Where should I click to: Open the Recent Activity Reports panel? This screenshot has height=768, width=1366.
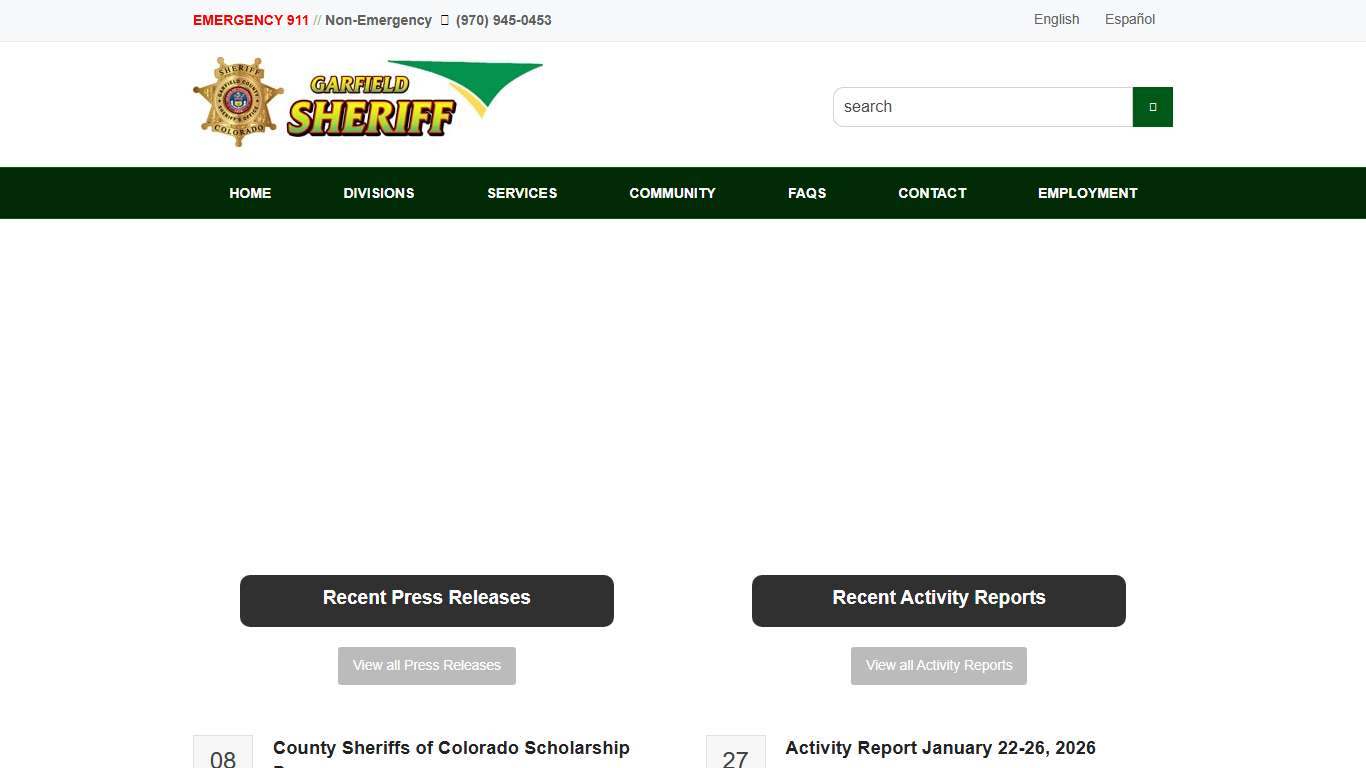click(x=938, y=600)
